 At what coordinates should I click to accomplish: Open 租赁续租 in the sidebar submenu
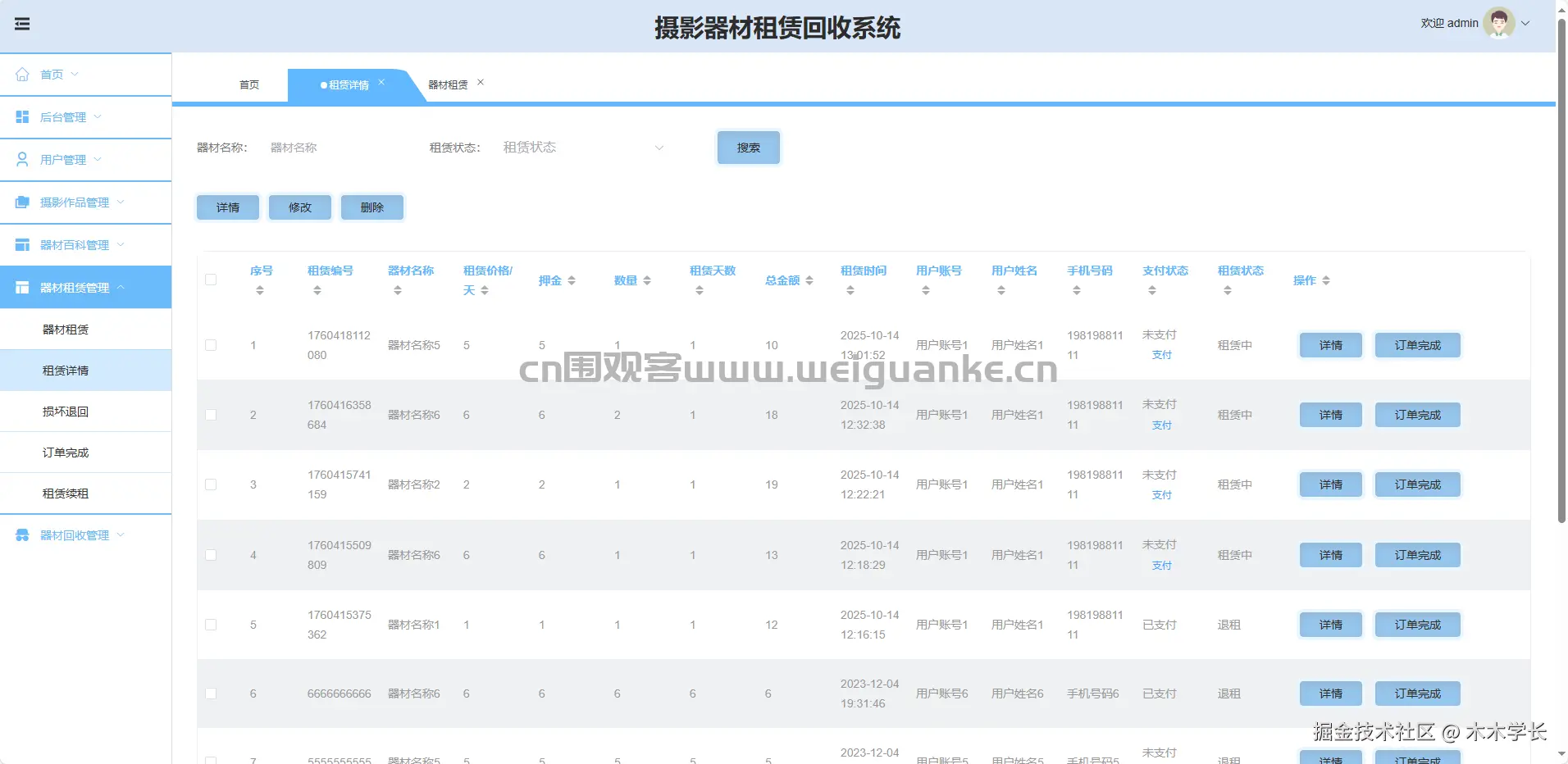(86, 493)
